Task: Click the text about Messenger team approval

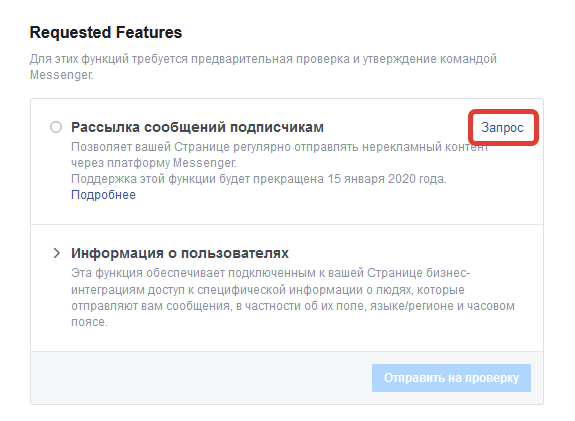Action: click(263, 66)
